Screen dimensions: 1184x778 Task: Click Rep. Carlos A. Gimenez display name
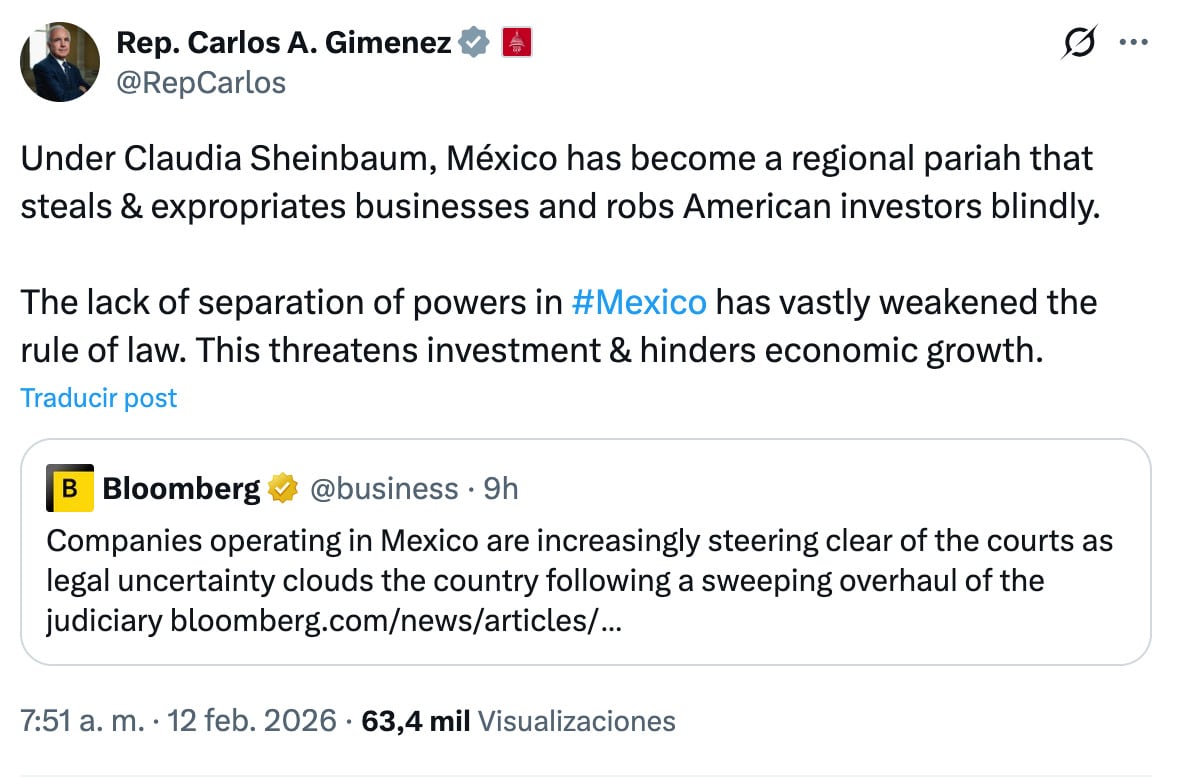[285, 41]
